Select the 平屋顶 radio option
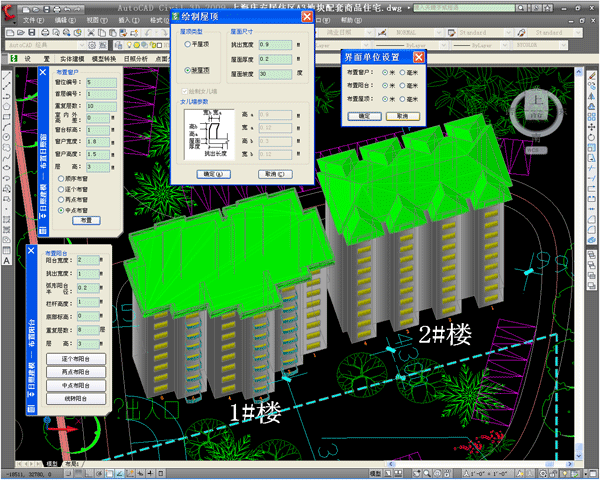600x480 pixels. click(x=187, y=44)
